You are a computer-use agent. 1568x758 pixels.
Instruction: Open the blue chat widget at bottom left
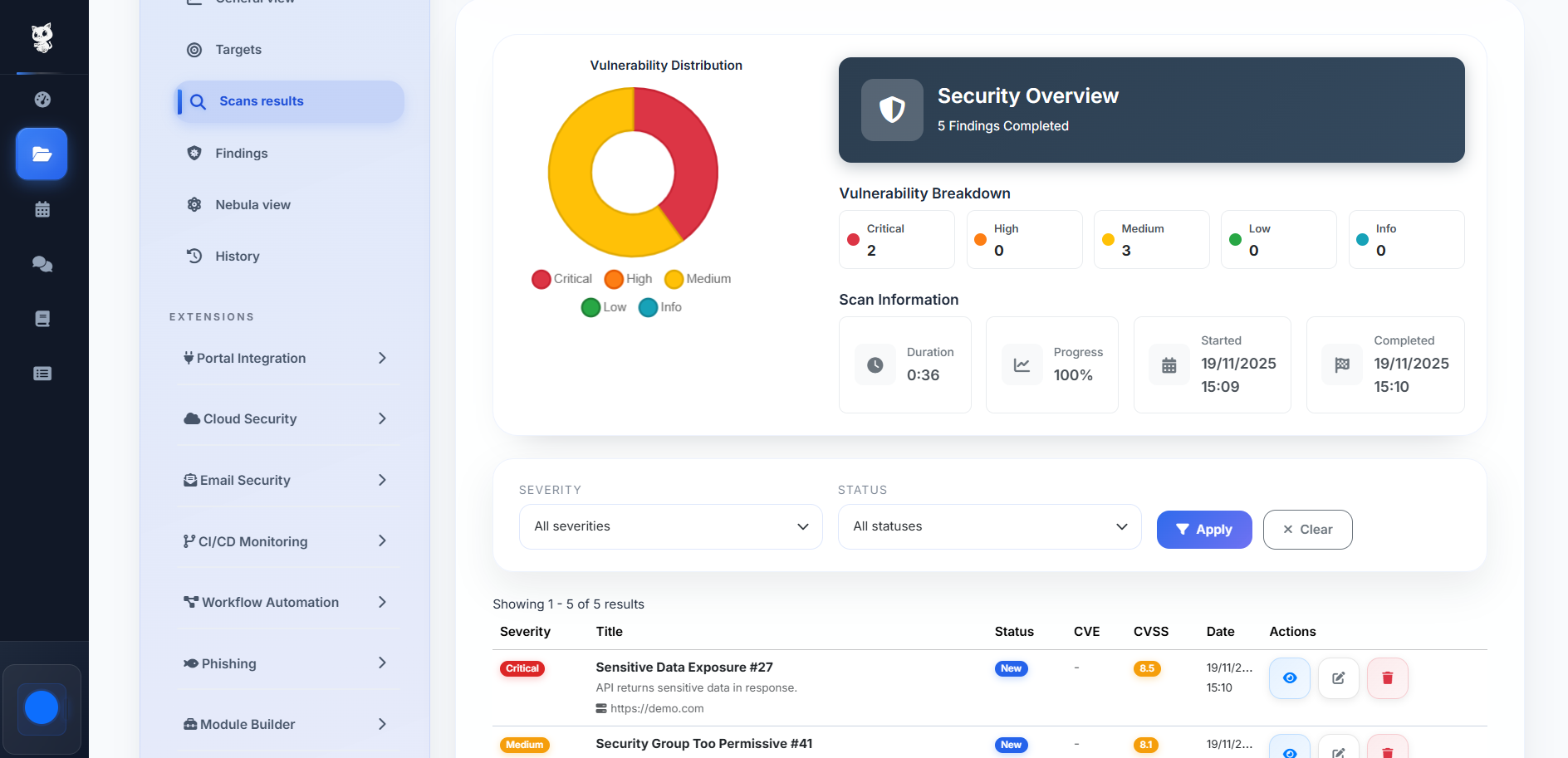point(42,707)
